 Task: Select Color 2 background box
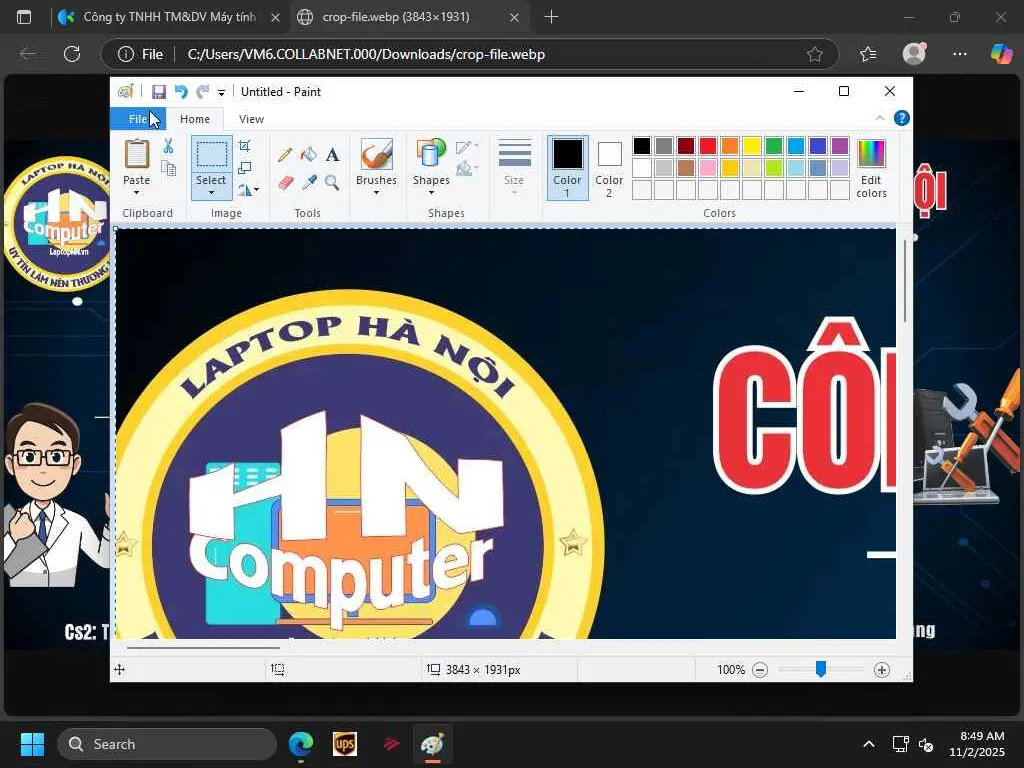tap(609, 167)
